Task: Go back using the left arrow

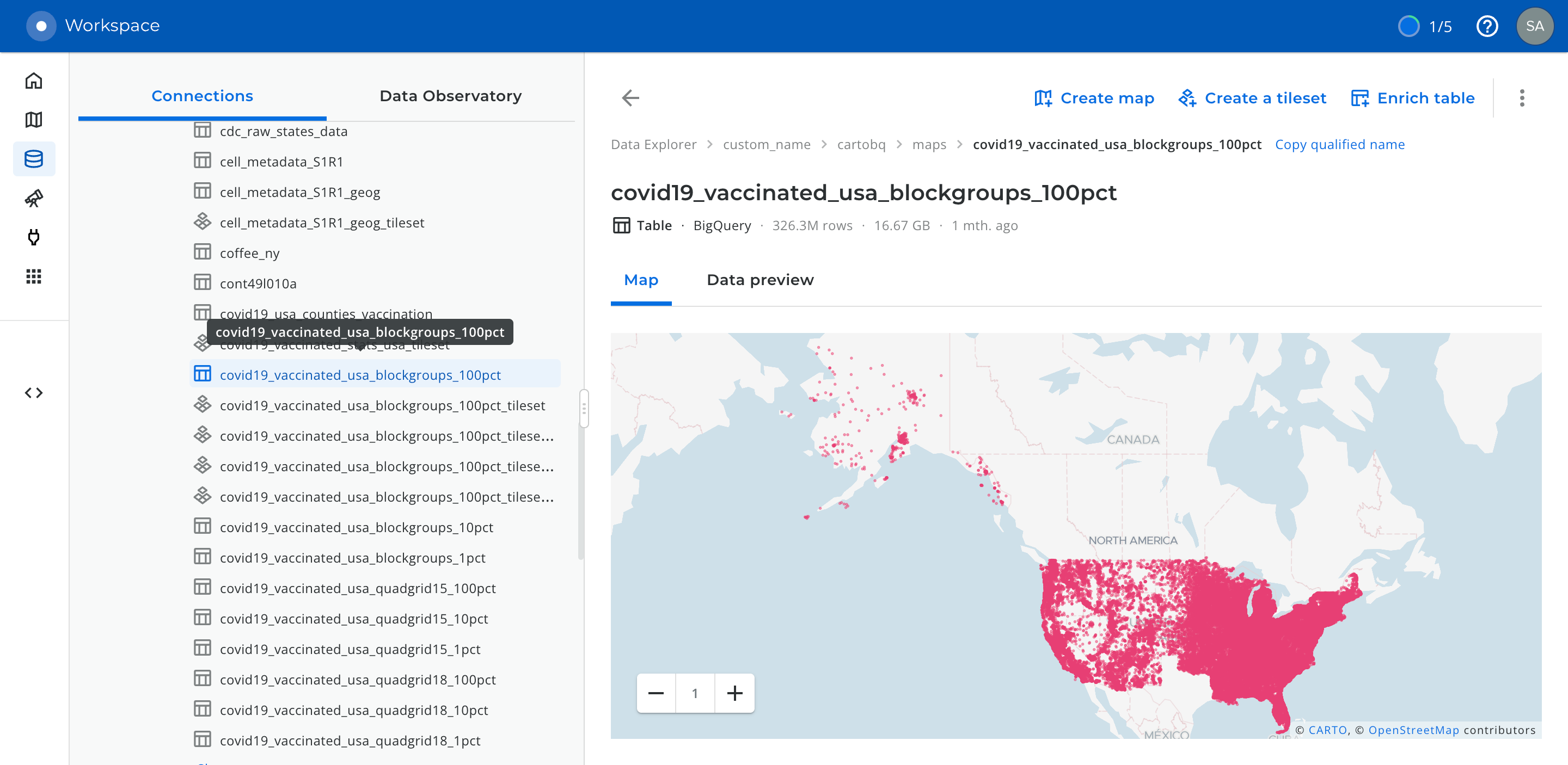Action: coord(630,98)
